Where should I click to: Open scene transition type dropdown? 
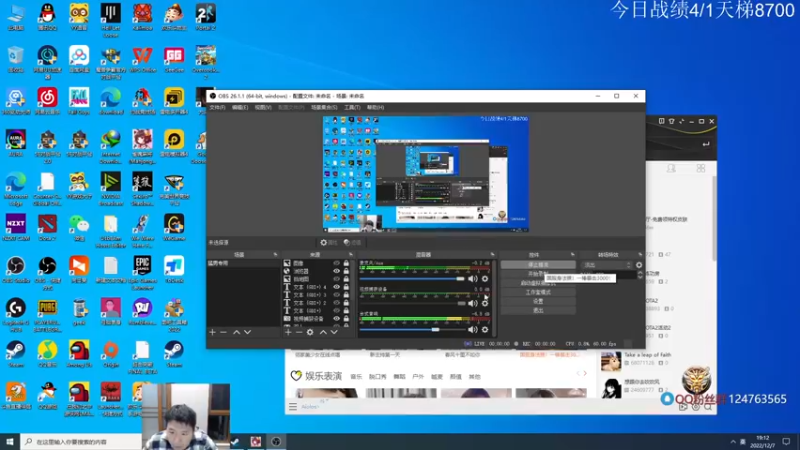tap(607, 265)
